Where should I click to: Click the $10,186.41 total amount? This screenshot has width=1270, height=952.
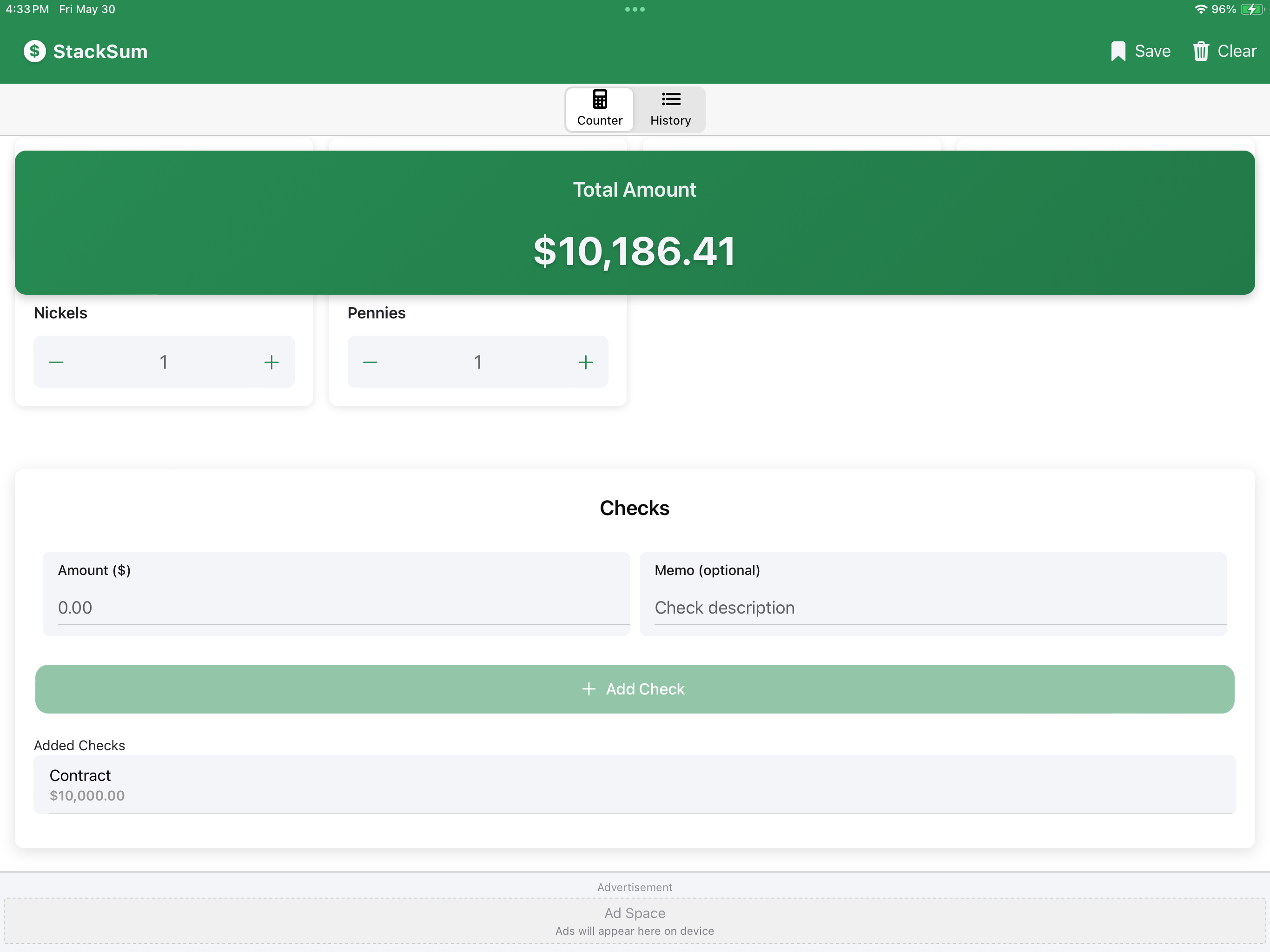635,251
